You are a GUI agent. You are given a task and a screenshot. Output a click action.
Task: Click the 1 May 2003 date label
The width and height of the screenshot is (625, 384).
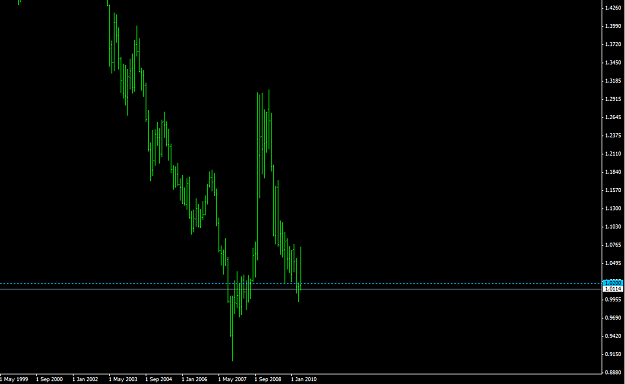pos(123,379)
